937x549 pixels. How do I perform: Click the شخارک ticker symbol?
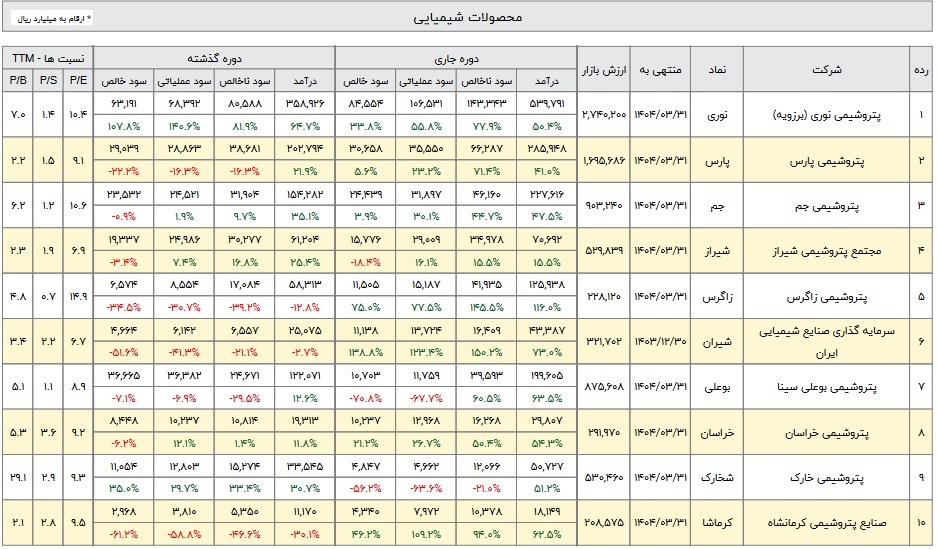pos(718,476)
